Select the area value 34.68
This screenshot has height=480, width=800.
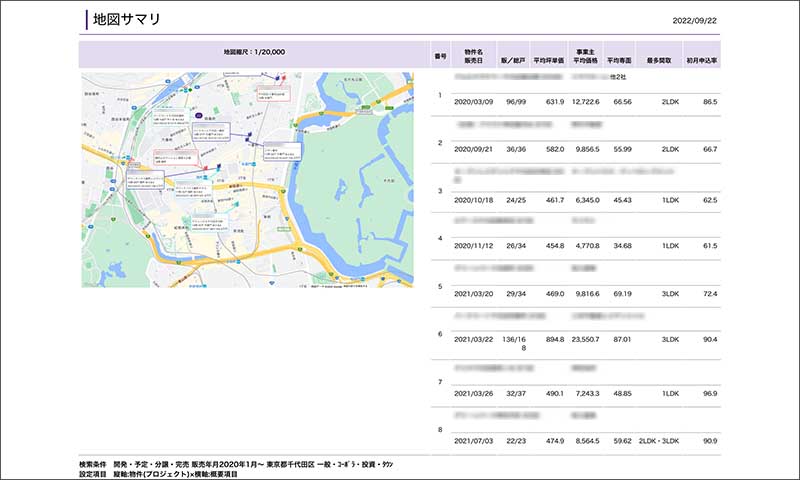pos(622,246)
